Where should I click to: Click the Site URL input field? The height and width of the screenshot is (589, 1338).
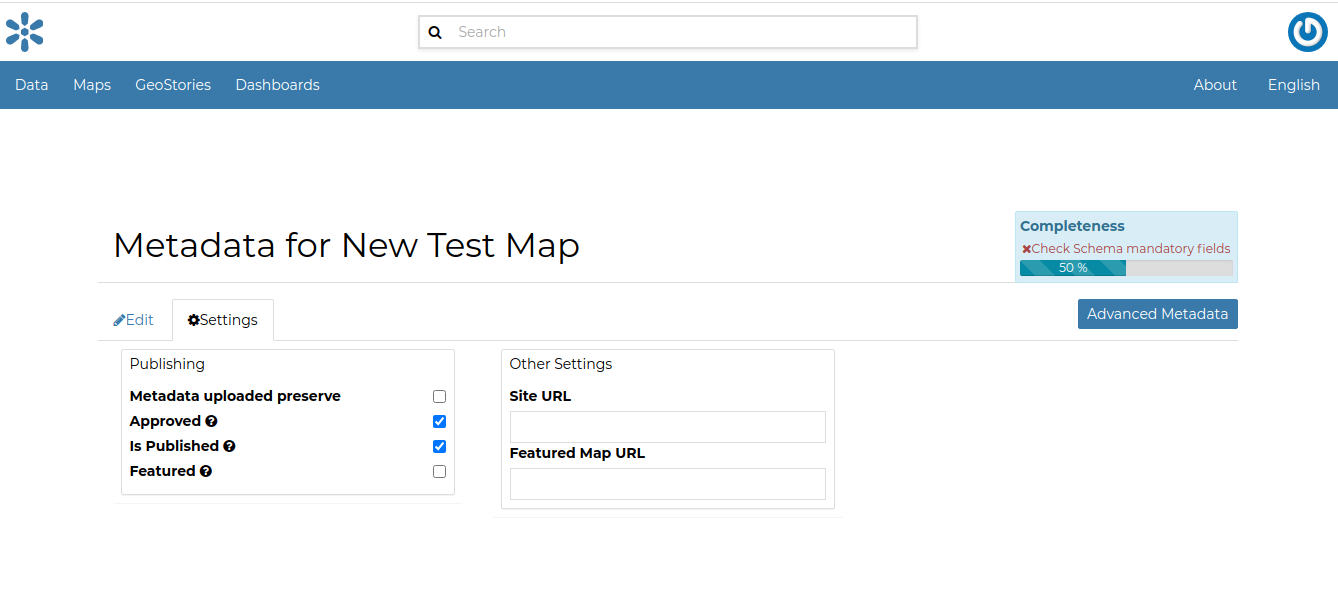(667, 427)
